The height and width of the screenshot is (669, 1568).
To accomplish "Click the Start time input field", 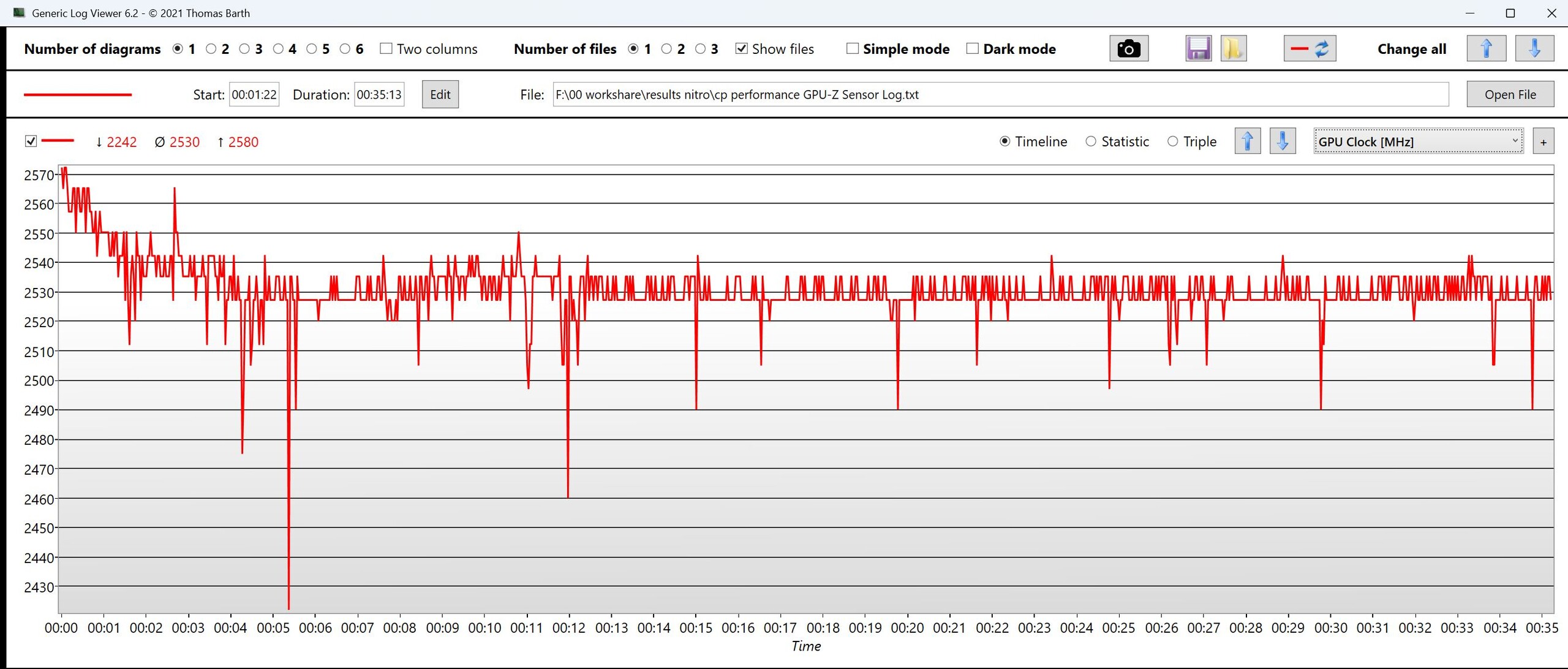I will (x=254, y=94).
